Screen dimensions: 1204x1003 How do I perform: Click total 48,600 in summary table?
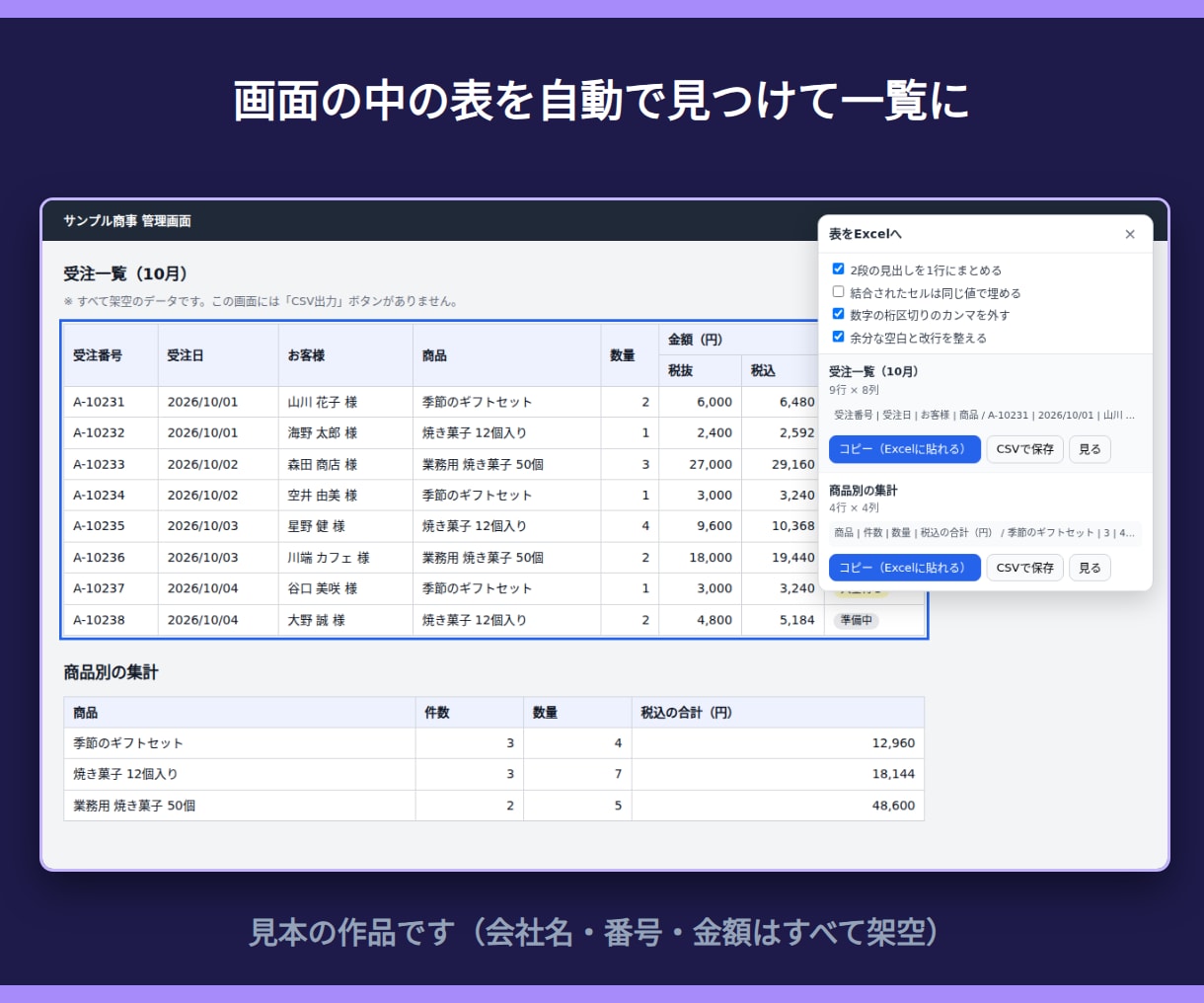click(893, 806)
